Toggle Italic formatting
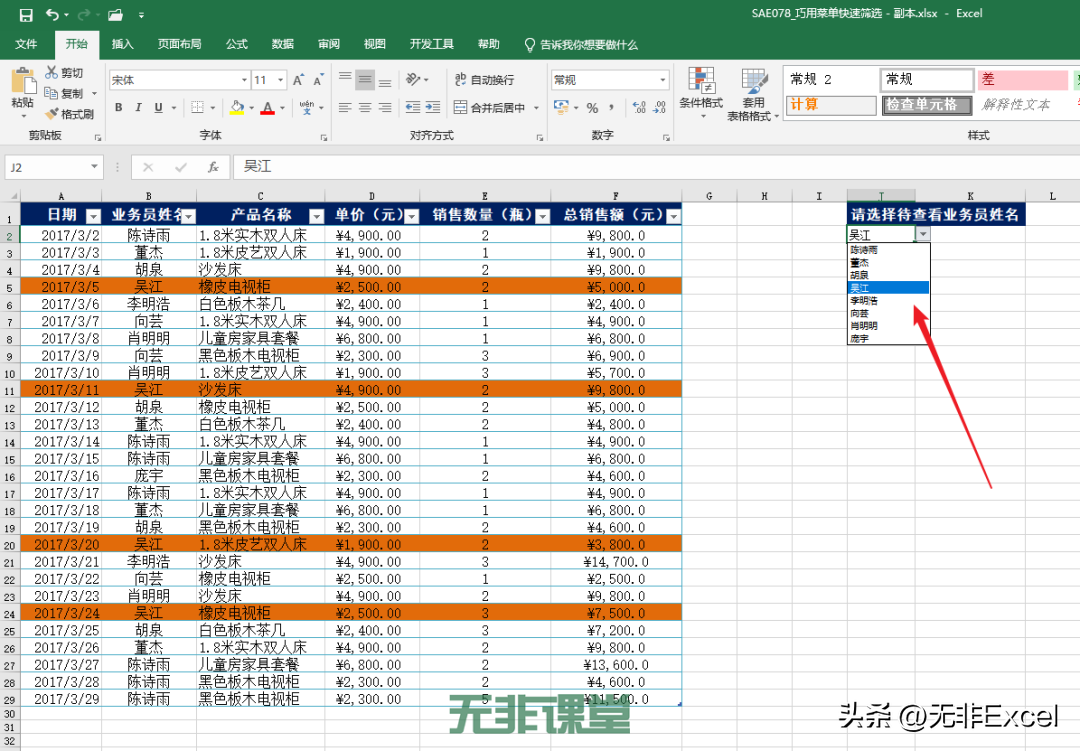1080x751 pixels. click(138, 107)
